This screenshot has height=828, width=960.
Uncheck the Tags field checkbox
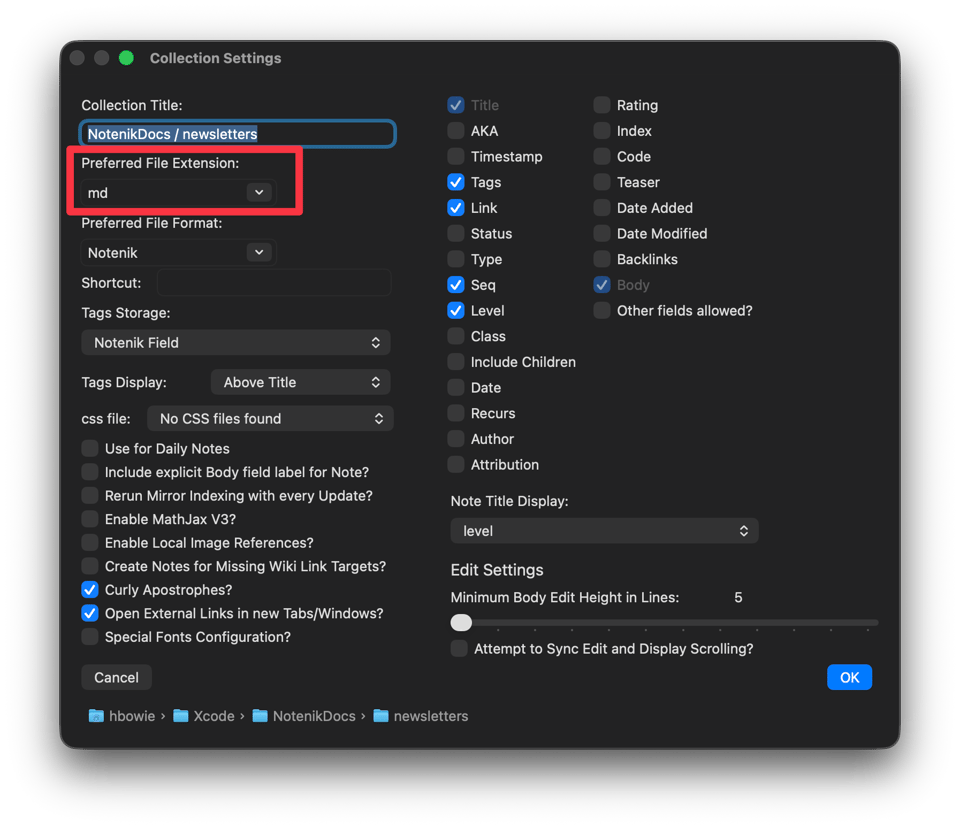[x=456, y=183]
